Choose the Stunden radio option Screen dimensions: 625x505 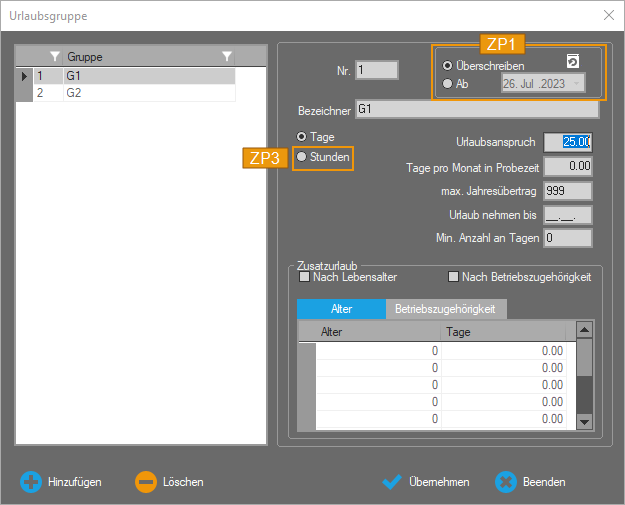302,157
